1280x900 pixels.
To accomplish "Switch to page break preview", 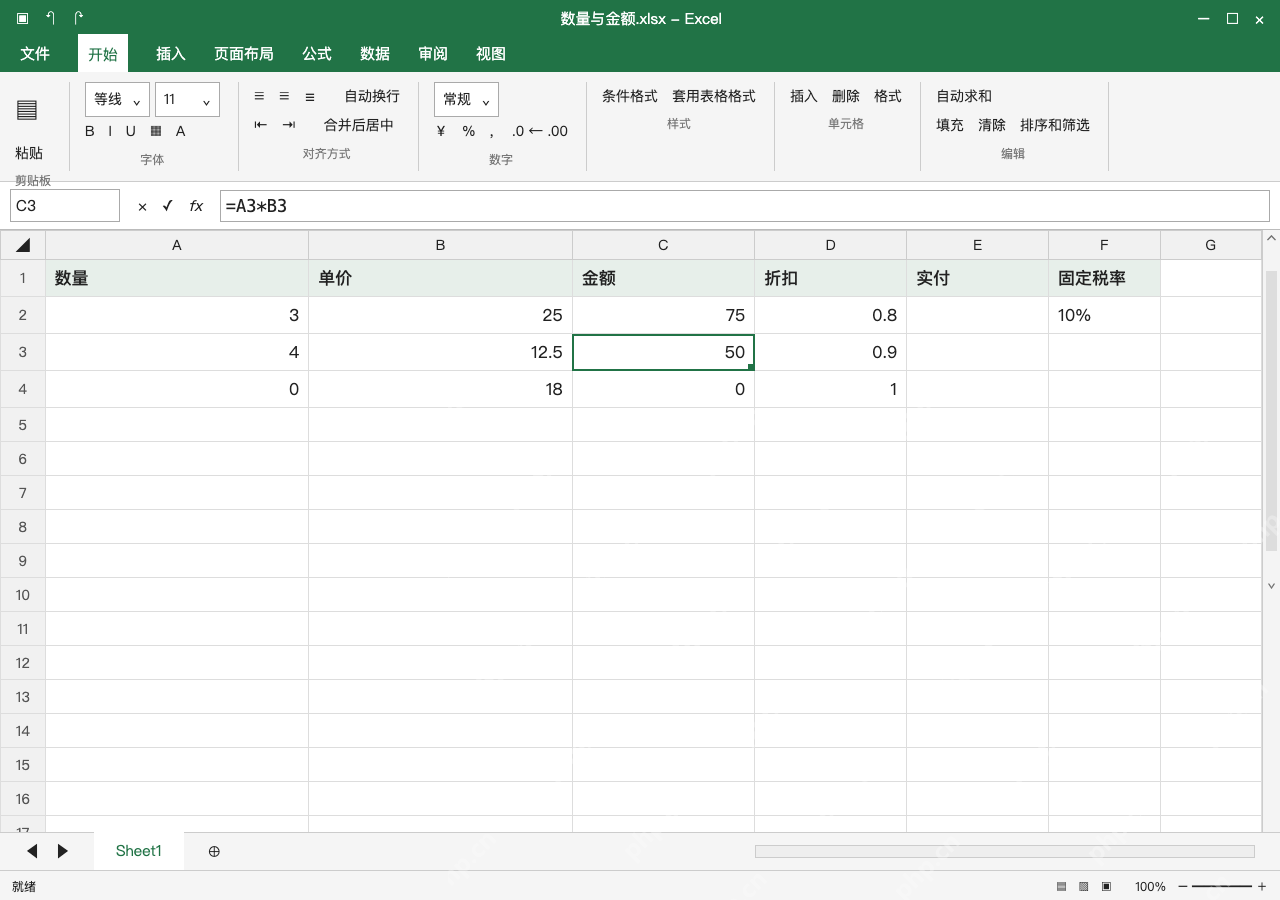I will click(x=1107, y=886).
